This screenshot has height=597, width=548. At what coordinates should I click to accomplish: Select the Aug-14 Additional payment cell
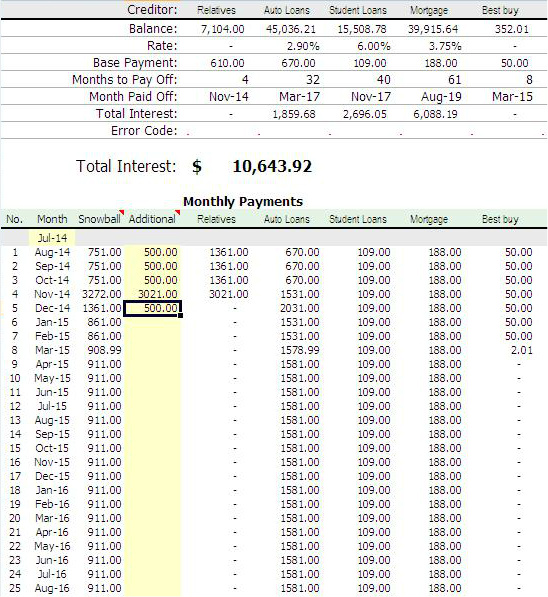pos(152,252)
